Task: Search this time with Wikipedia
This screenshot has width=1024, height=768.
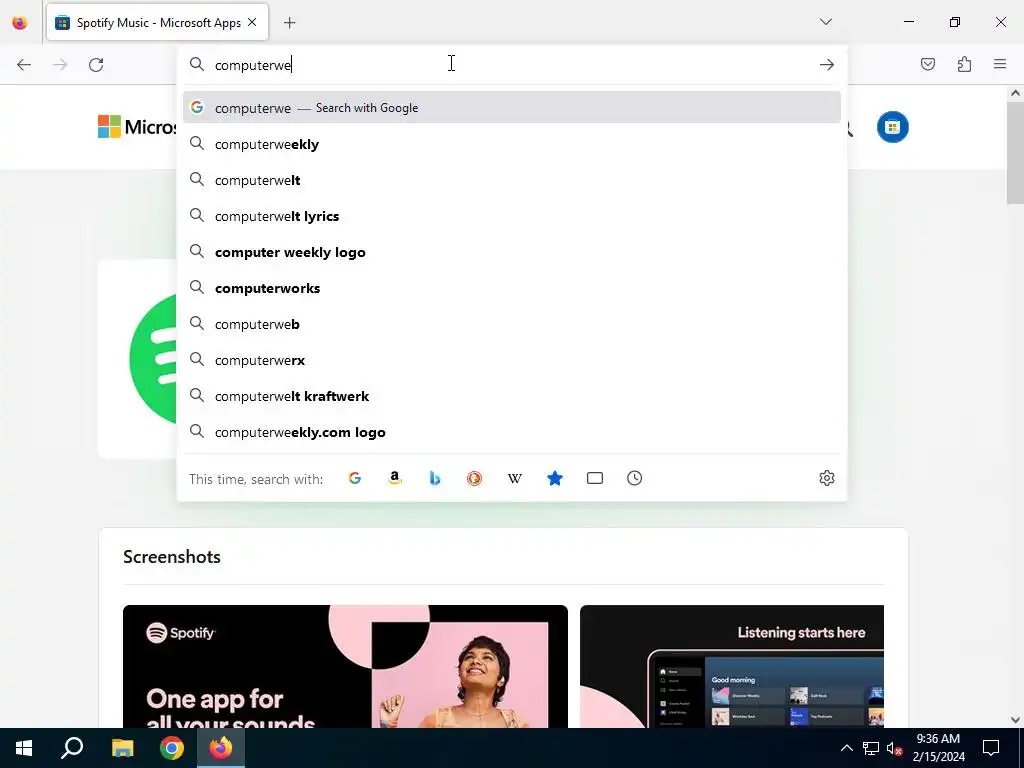Action: pyautogui.click(x=515, y=478)
